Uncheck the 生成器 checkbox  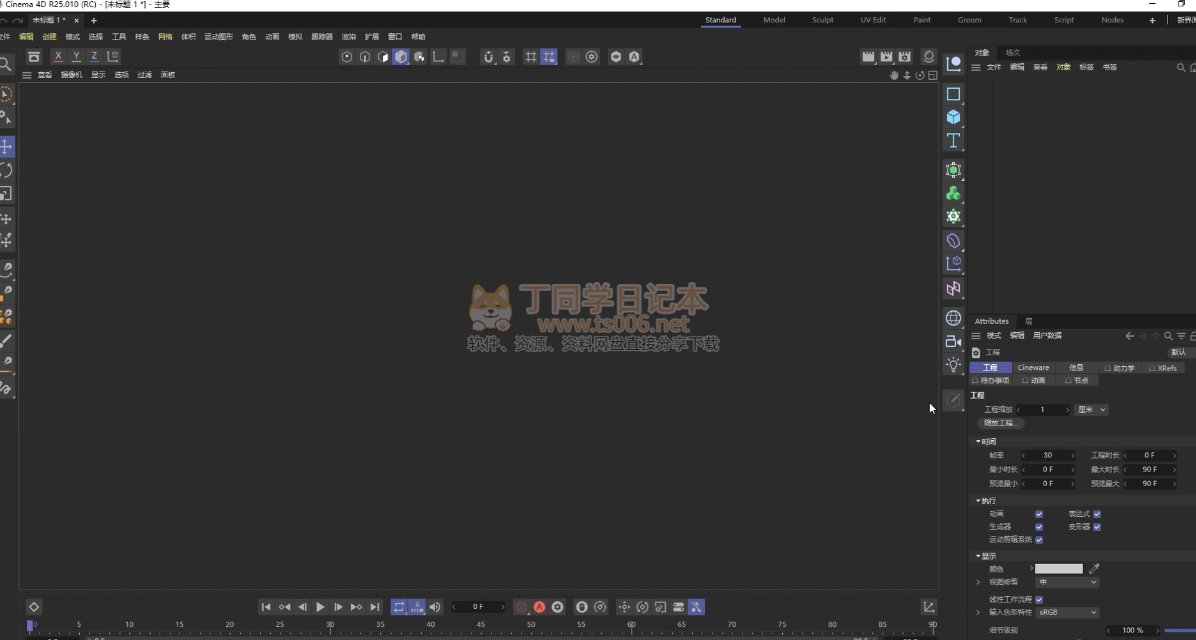(x=1039, y=527)
